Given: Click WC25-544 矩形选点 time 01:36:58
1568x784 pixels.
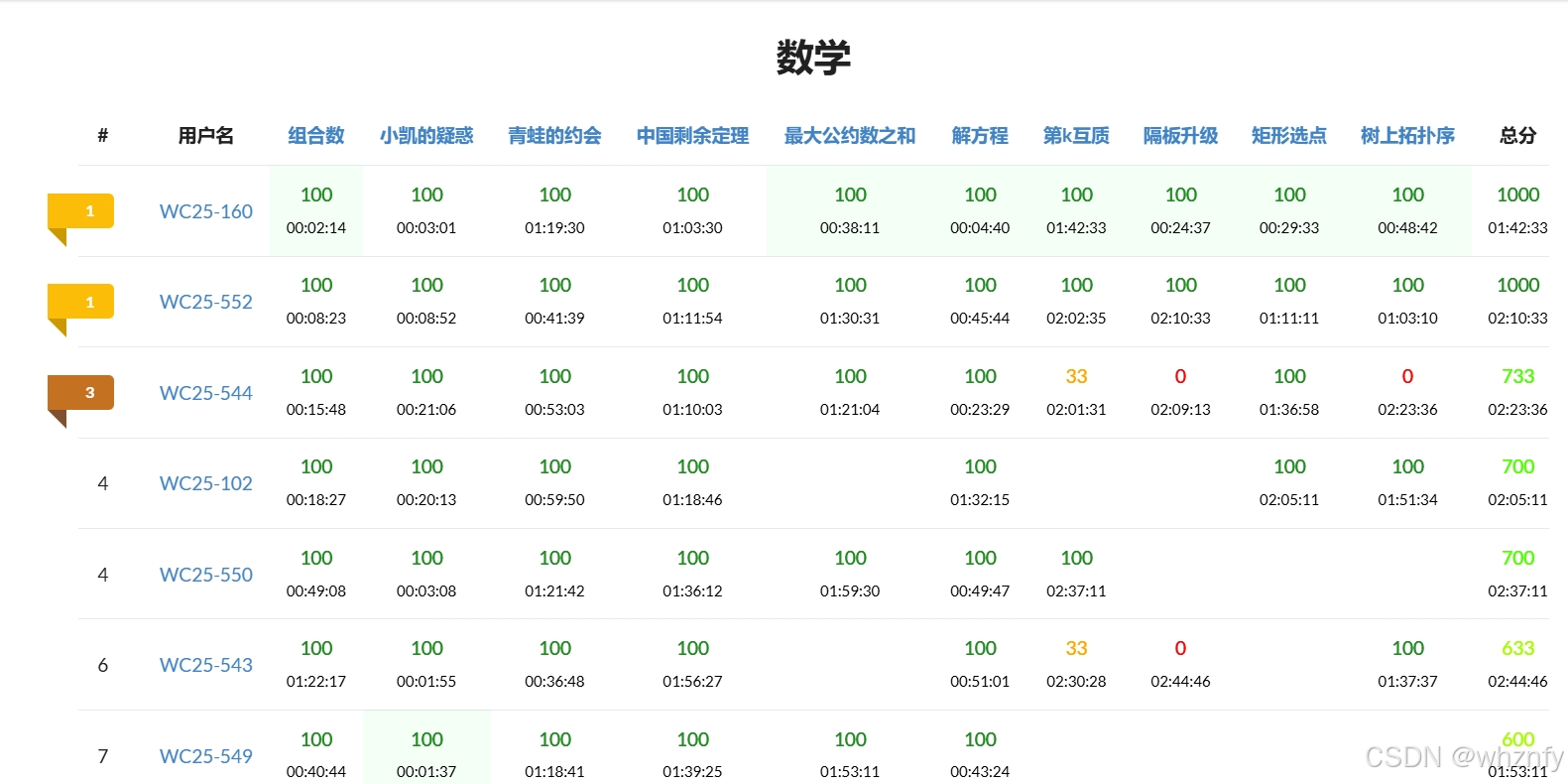Looking at the screenshot, I should [x=1289, y=409].
